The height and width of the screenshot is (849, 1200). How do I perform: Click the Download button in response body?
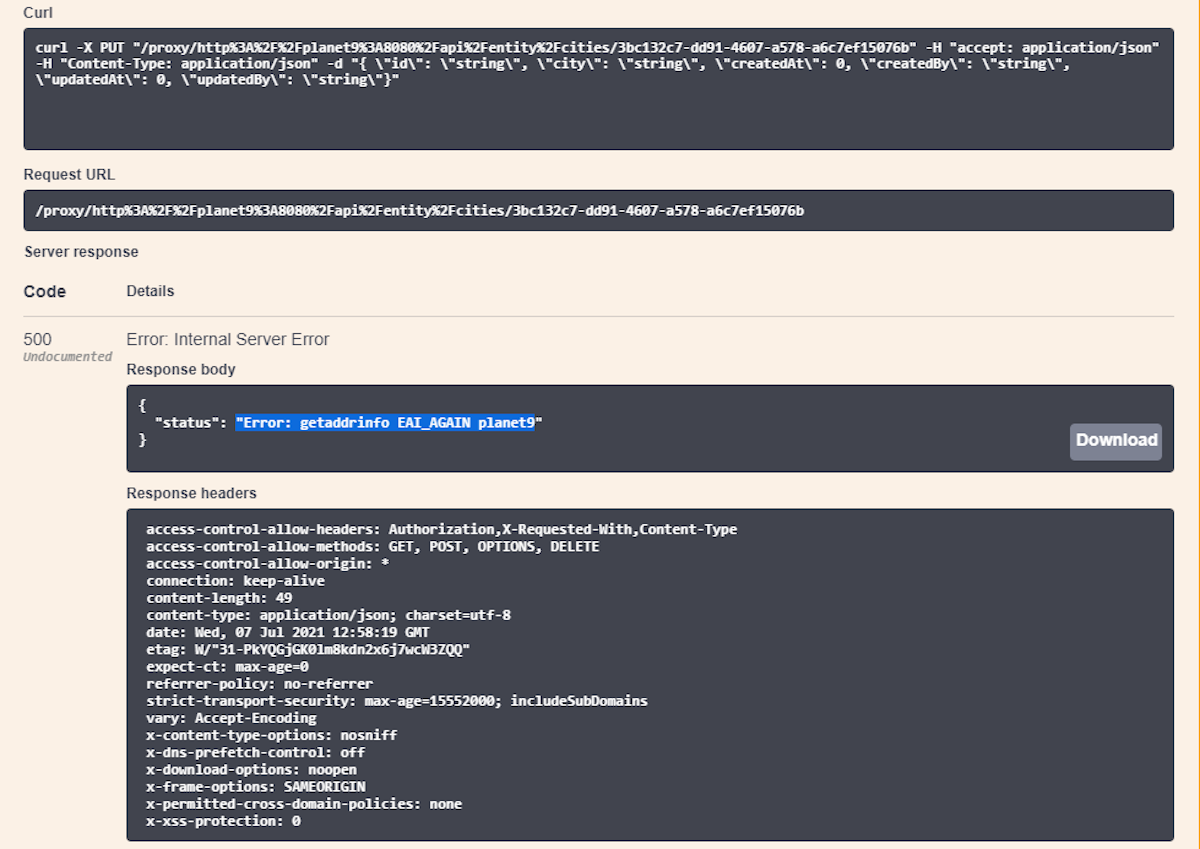point(1115,440)
